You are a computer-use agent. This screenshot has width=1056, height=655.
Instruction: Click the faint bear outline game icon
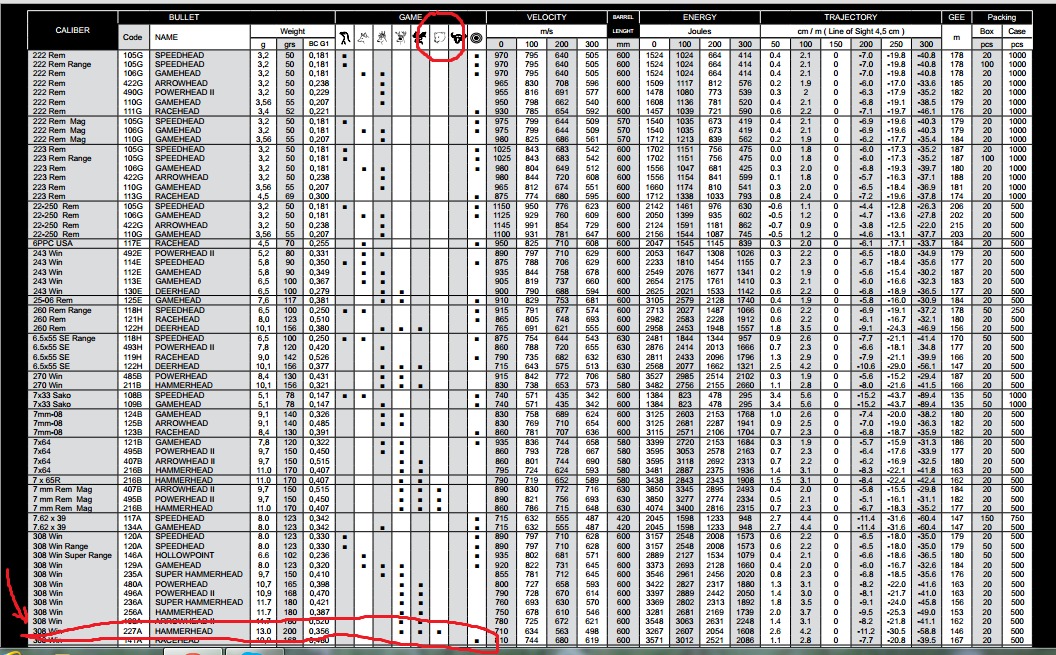(438, 38)
